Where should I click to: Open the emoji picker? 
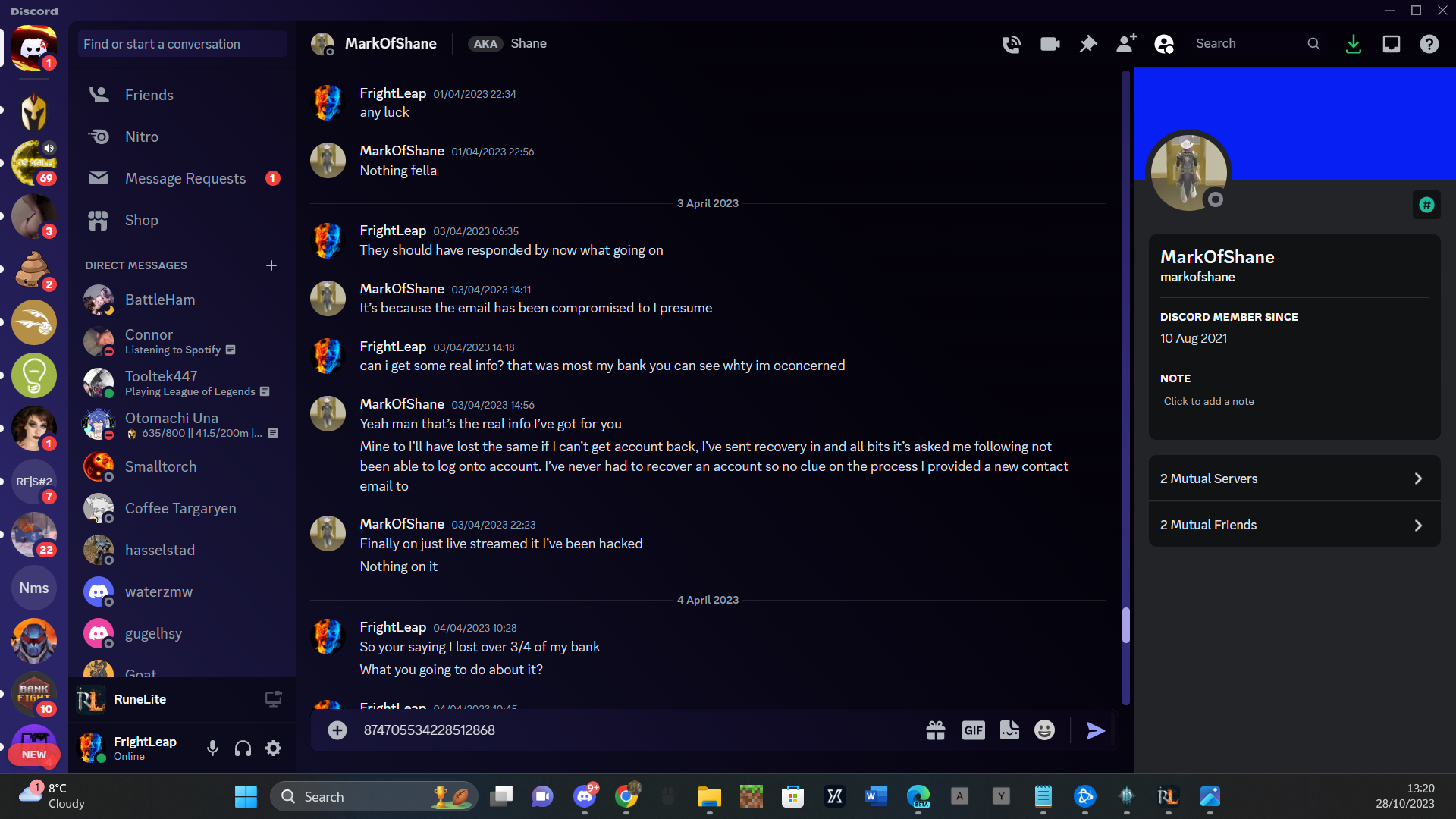[1045, 730]
